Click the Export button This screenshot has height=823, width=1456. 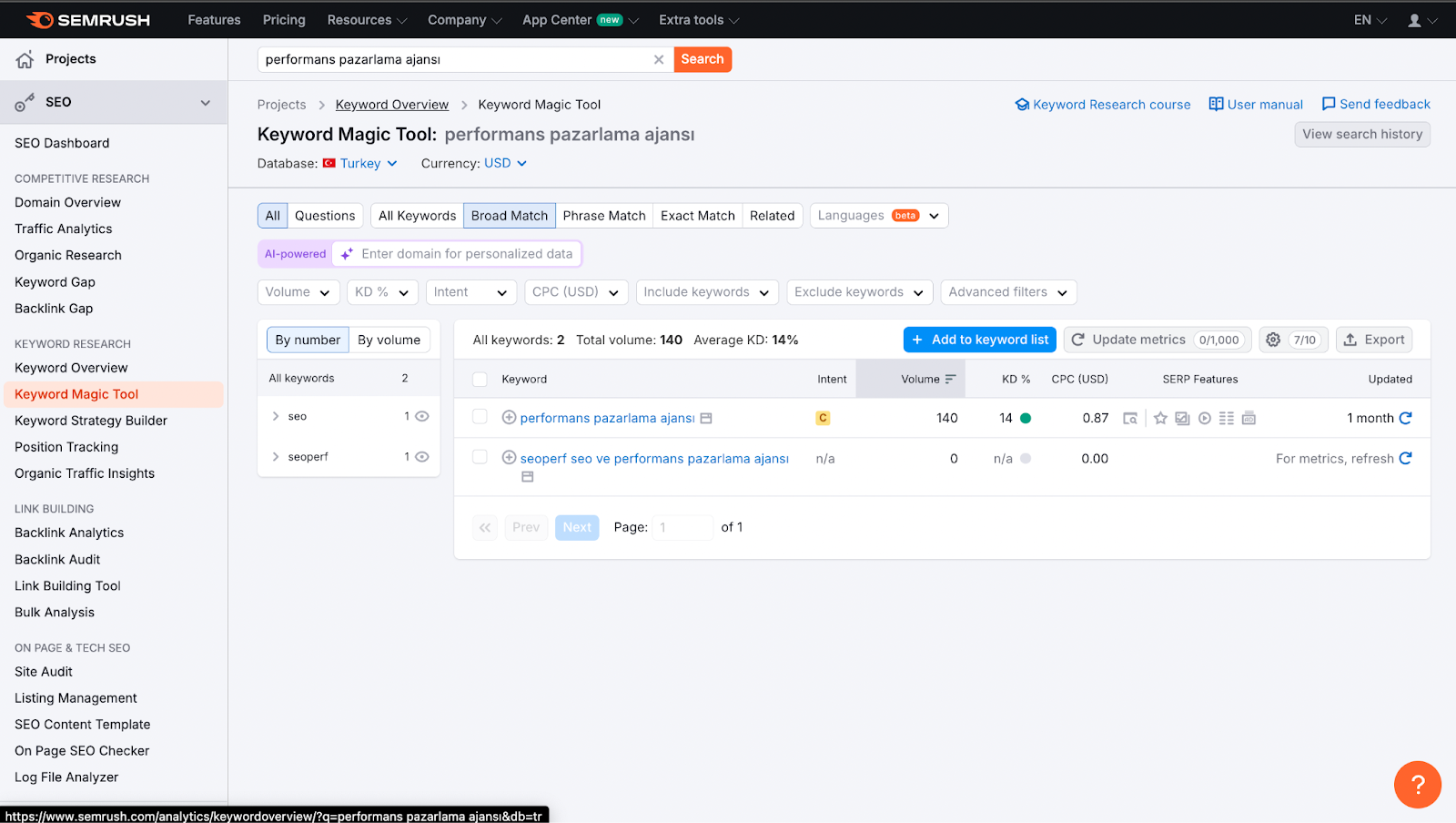[x=1374, y=340]
